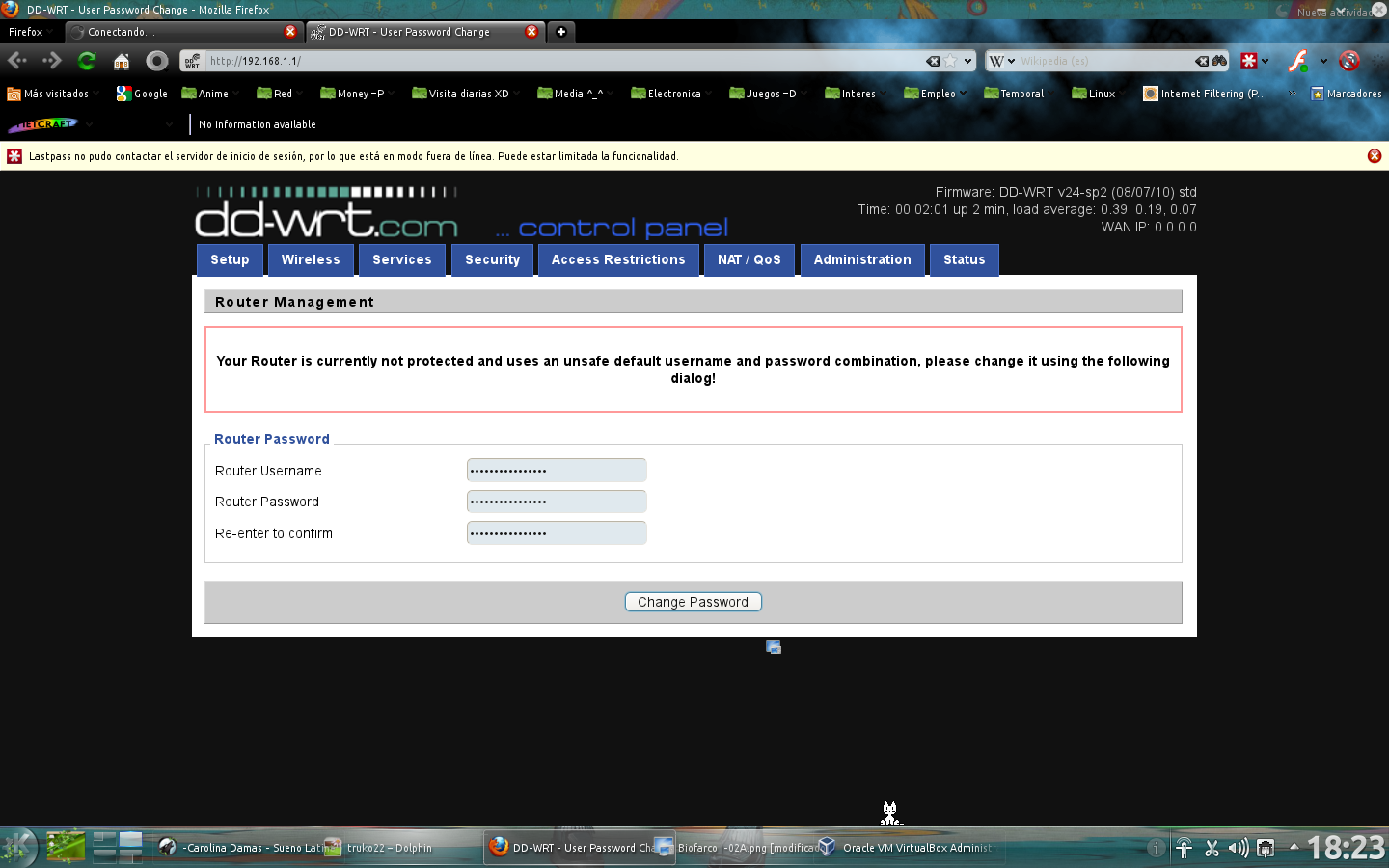Click the Router Username password field
The image size is (1389, 868).
[x=557, y=471]
